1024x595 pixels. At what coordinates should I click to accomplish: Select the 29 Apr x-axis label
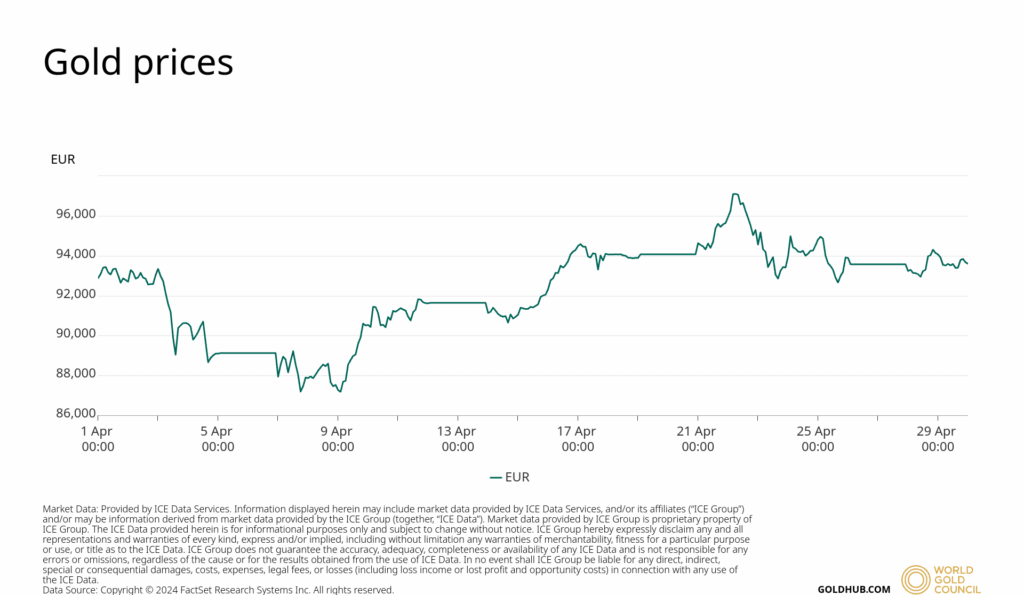tap(938, 439)
